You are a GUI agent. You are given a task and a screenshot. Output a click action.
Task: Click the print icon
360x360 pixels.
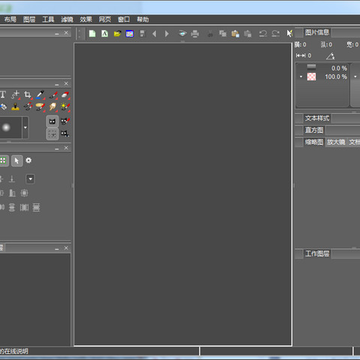click(195, 33)
